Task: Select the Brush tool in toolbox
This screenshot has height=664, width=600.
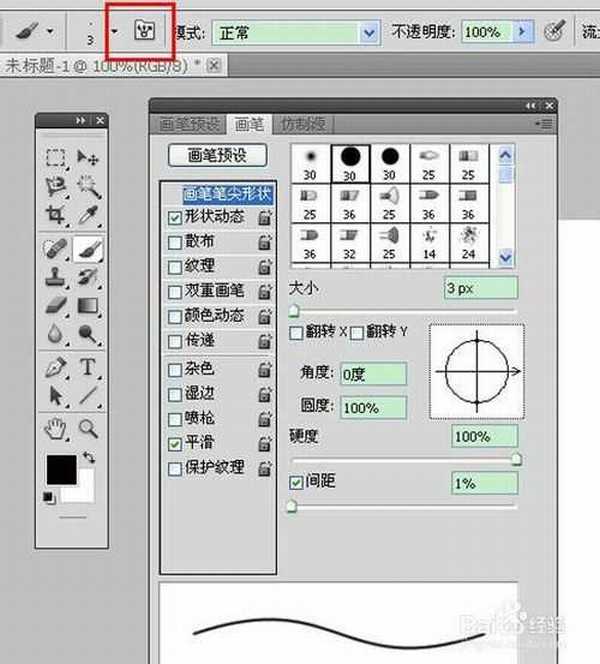Action: (x=88, y=249)
